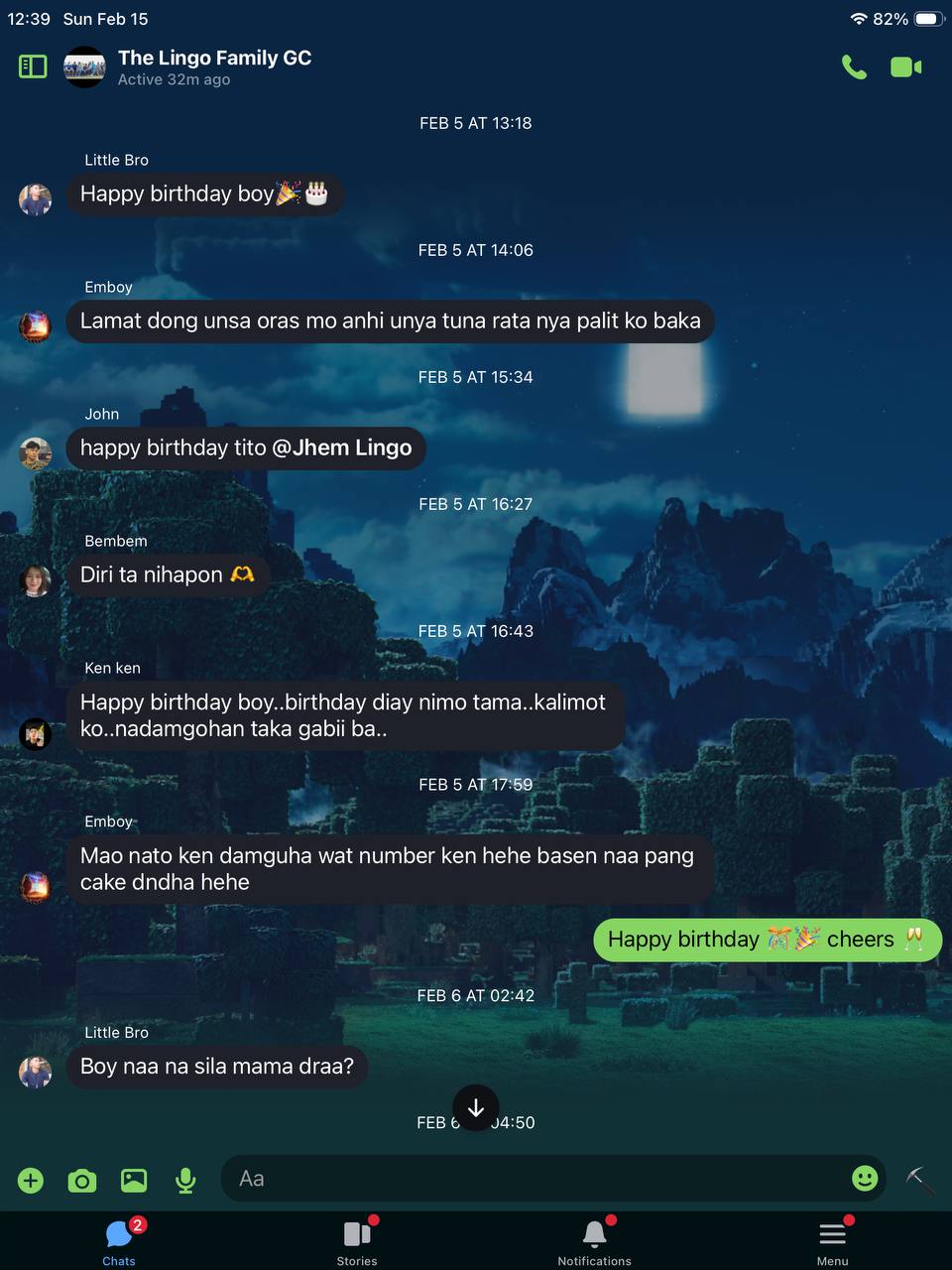
Task: View Ken ken's profile avatar
Action: pos(36,734)
